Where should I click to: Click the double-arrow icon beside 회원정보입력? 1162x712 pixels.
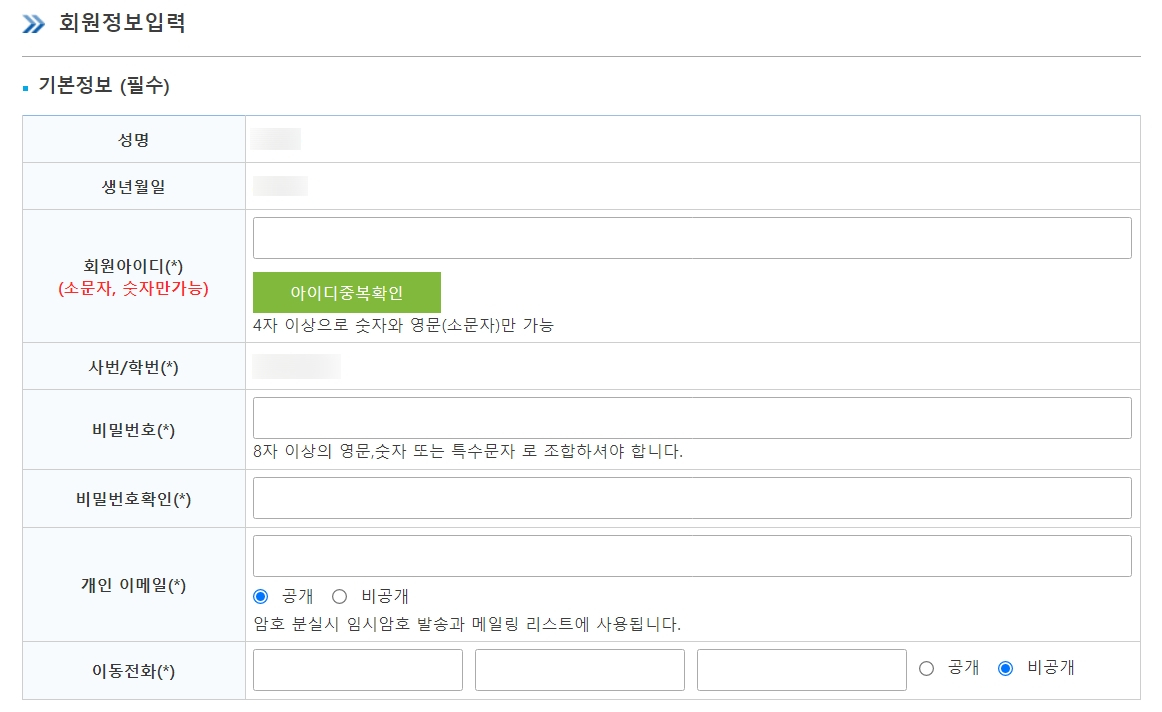point(33,24)
